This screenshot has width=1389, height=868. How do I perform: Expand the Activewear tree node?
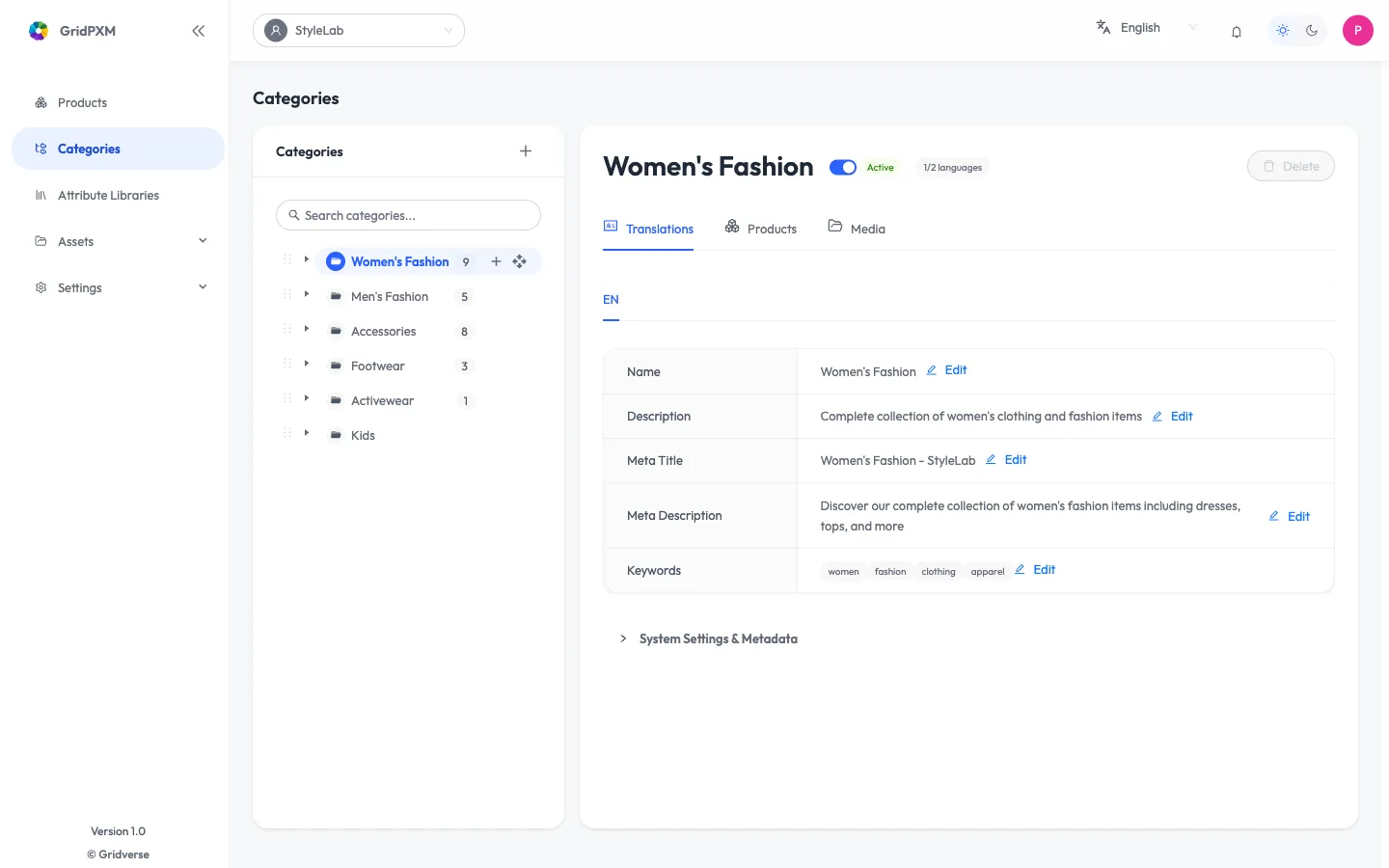pos(307,398)
